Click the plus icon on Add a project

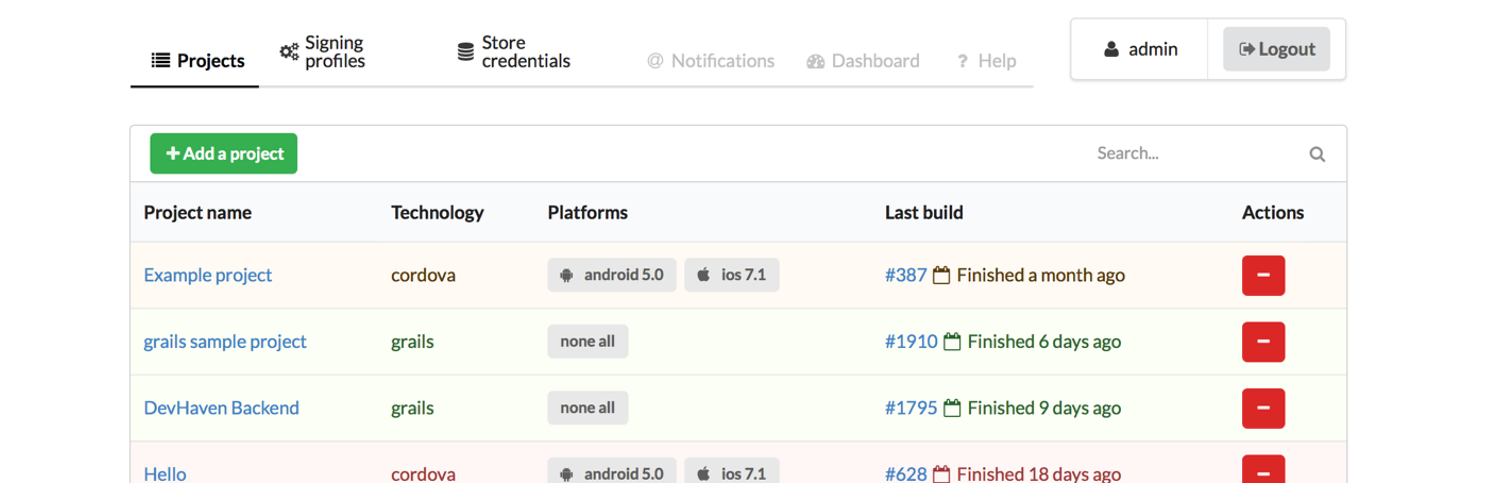pos(173,154)
